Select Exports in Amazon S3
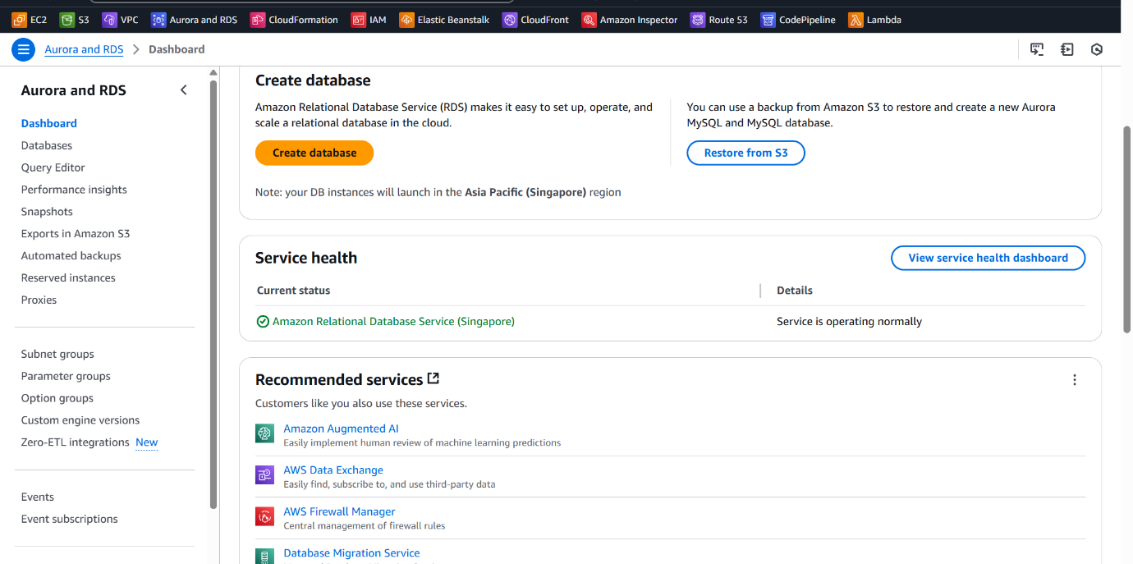The width and height of the screenshot is (1133, 564). pyautogui.click(x=75, y=233)
